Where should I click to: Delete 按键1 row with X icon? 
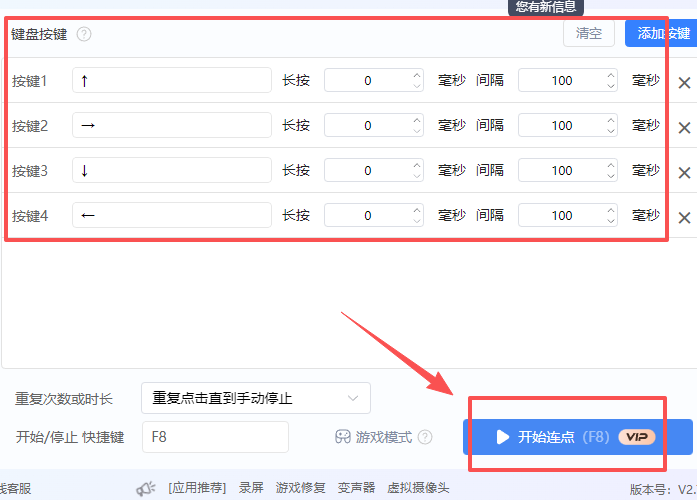pyautogui.click(x=685, y=83)
